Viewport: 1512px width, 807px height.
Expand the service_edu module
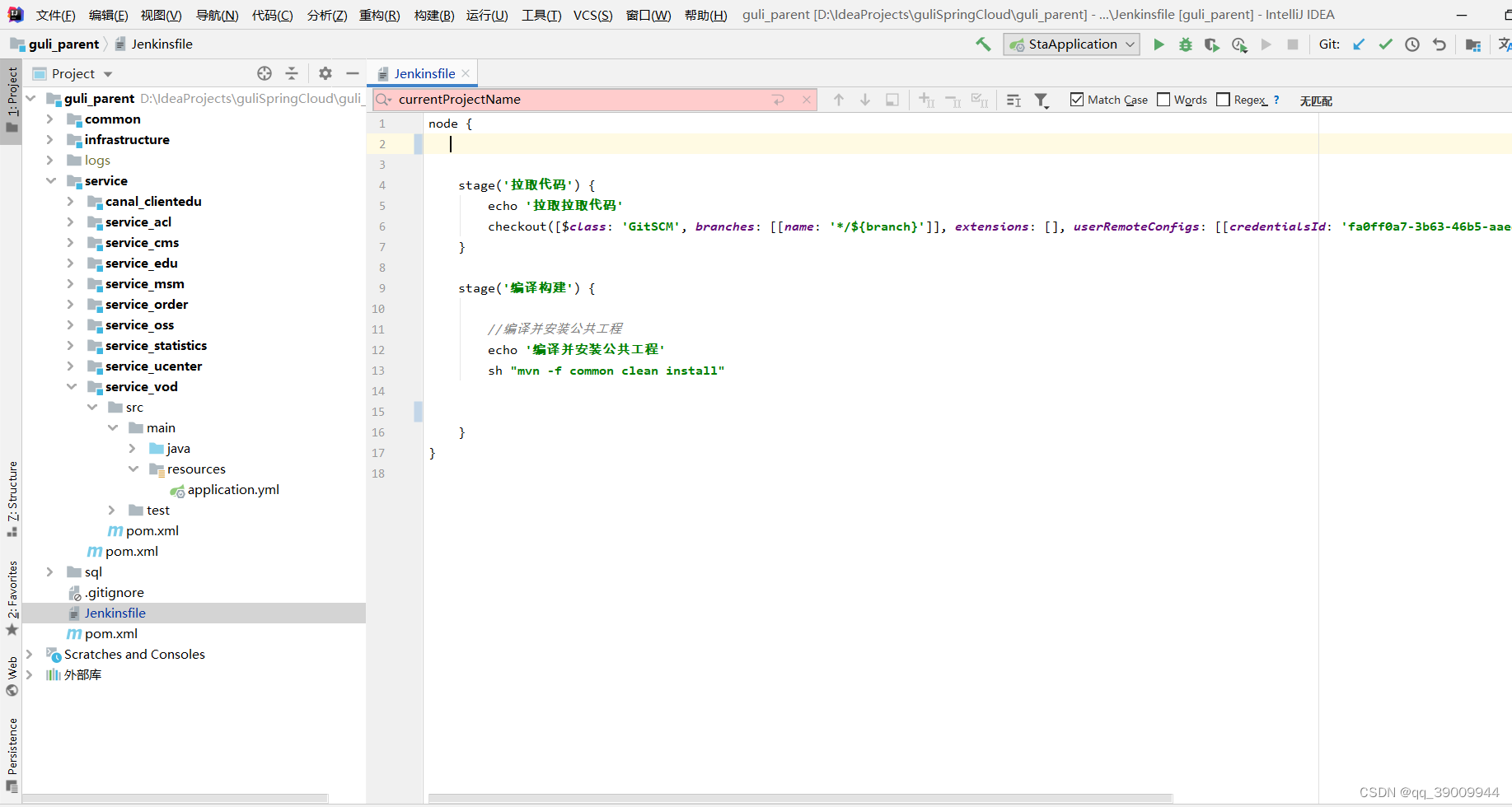(70, 264)
